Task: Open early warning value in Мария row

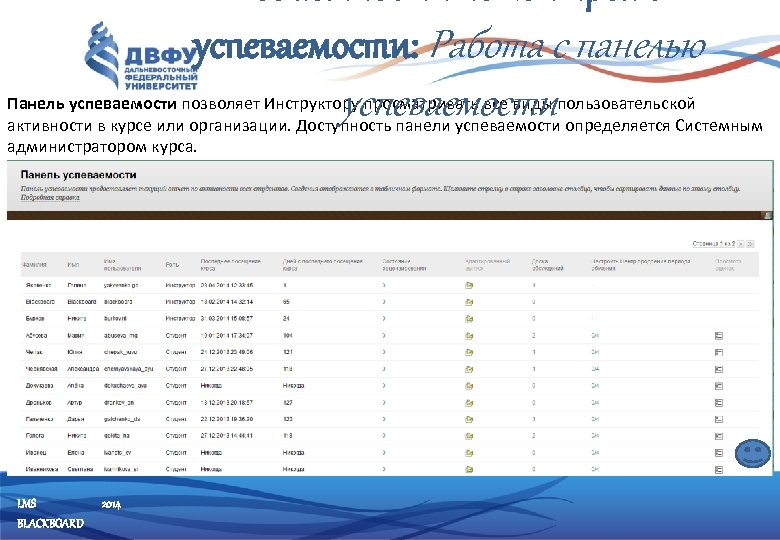Action: coord(595,336)
